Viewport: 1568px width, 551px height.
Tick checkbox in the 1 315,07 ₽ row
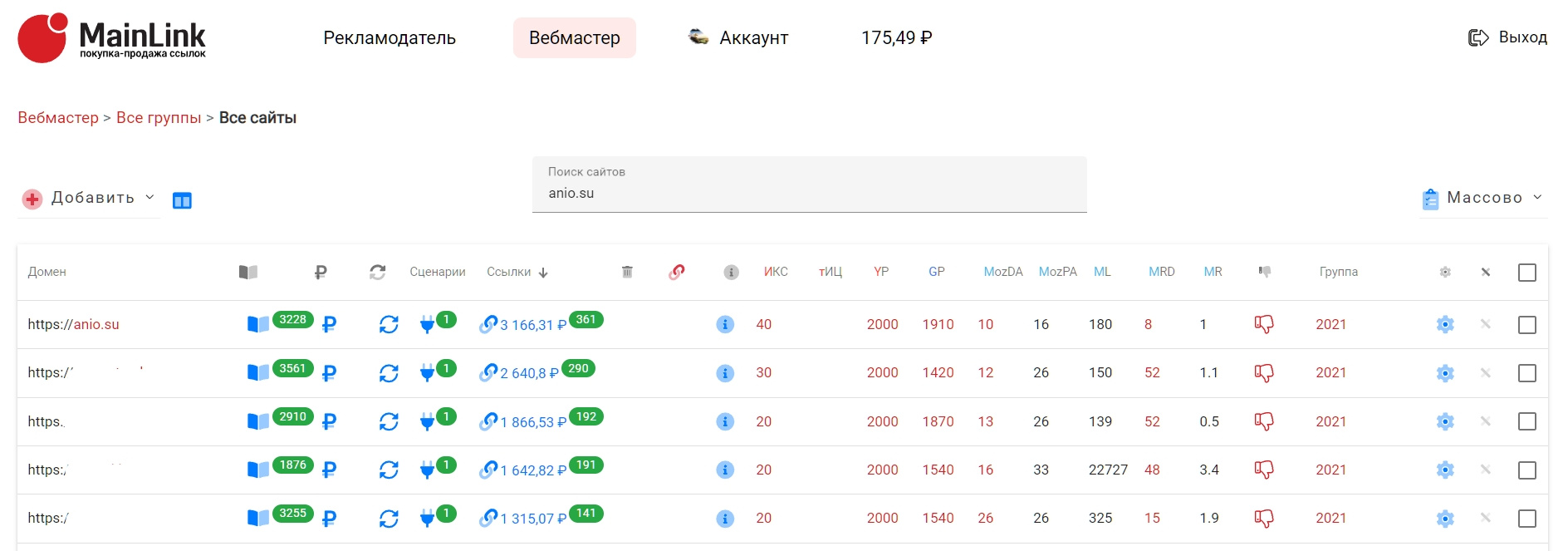(x=1526, y=519)
